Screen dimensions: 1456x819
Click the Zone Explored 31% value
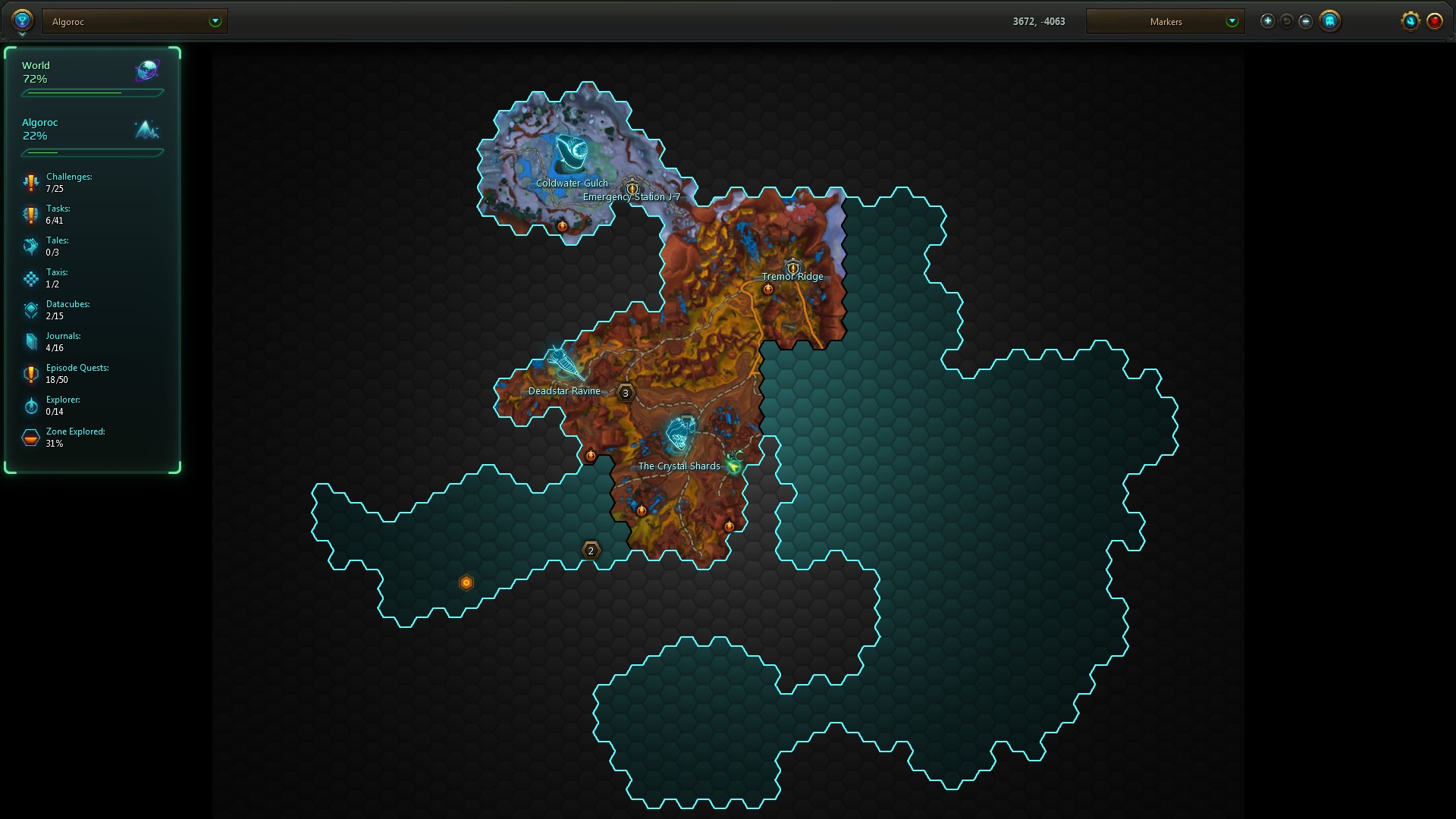point(55,444)
